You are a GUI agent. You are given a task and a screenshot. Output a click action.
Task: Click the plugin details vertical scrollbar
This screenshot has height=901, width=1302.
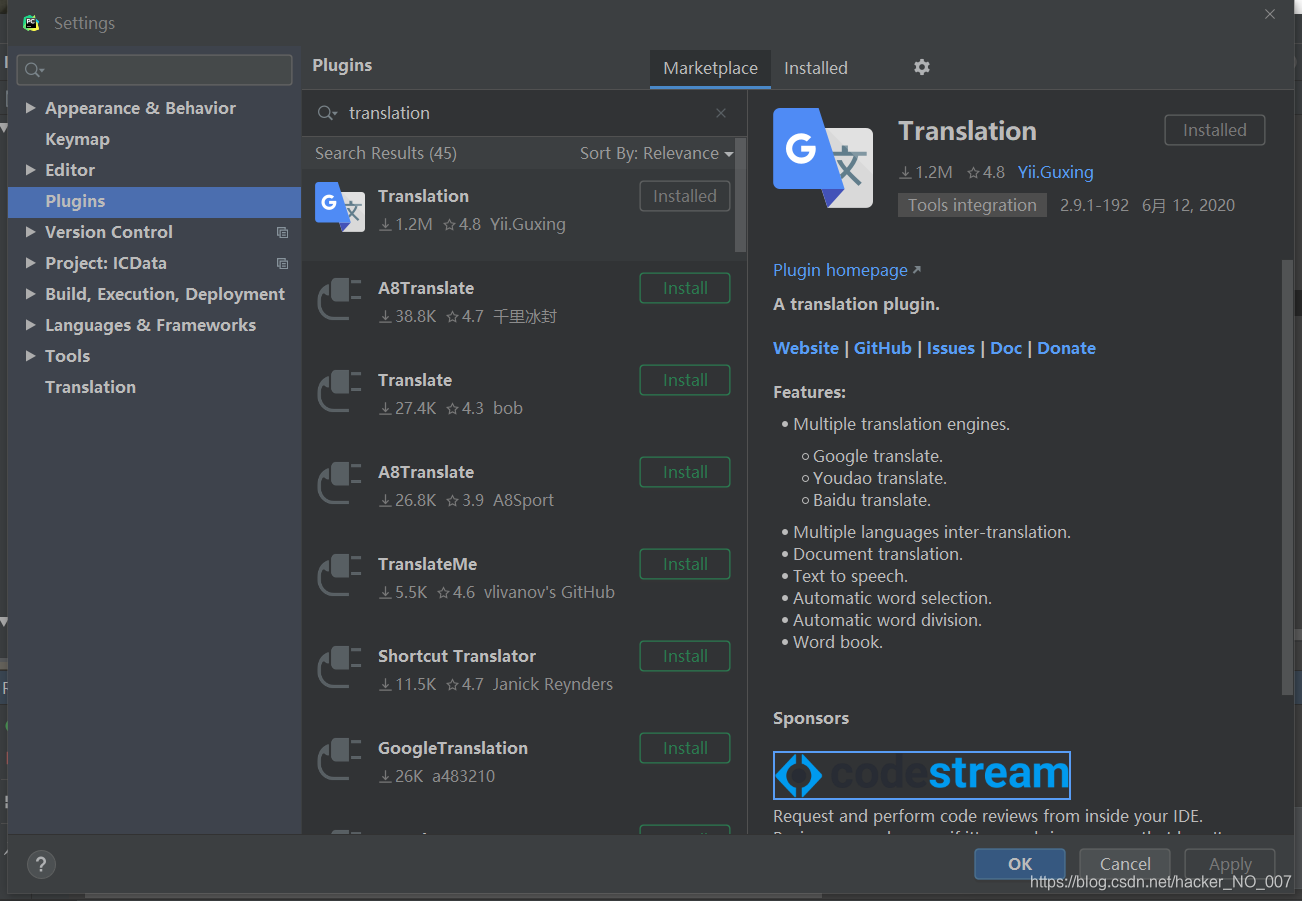tap(1286, 476)
